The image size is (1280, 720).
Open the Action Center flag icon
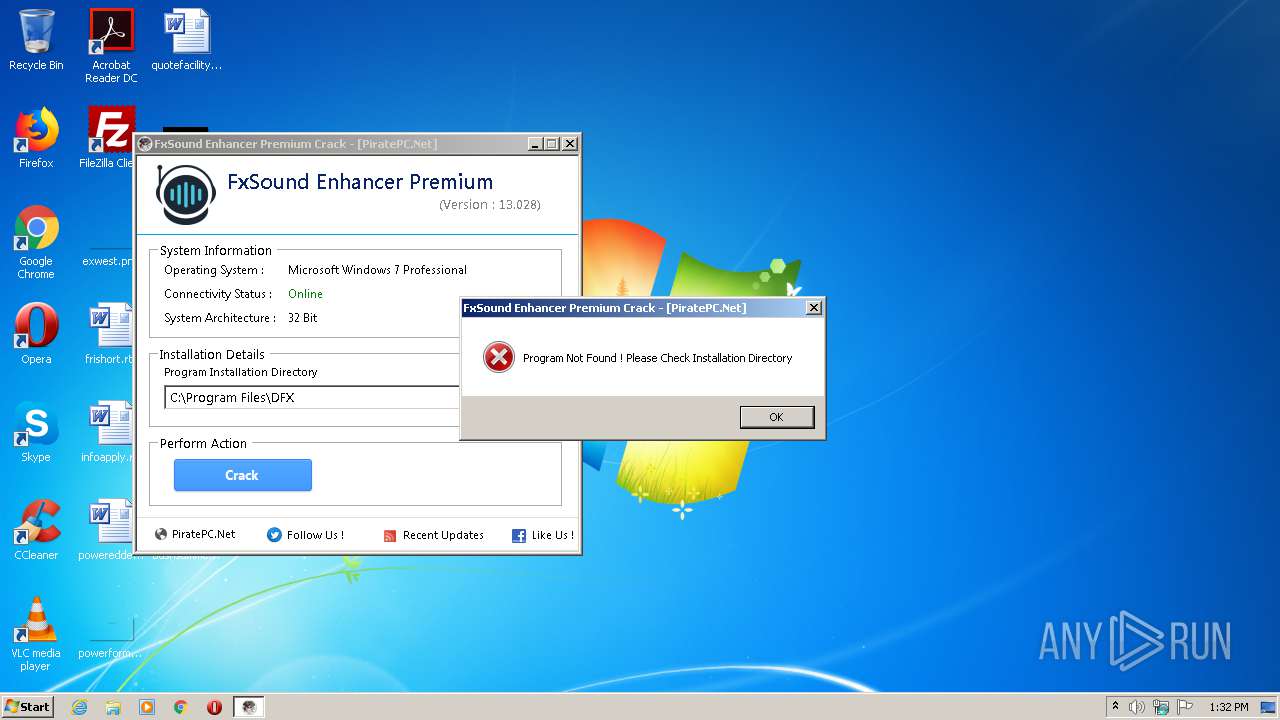pyautogui.click(x=1185, y=707)
